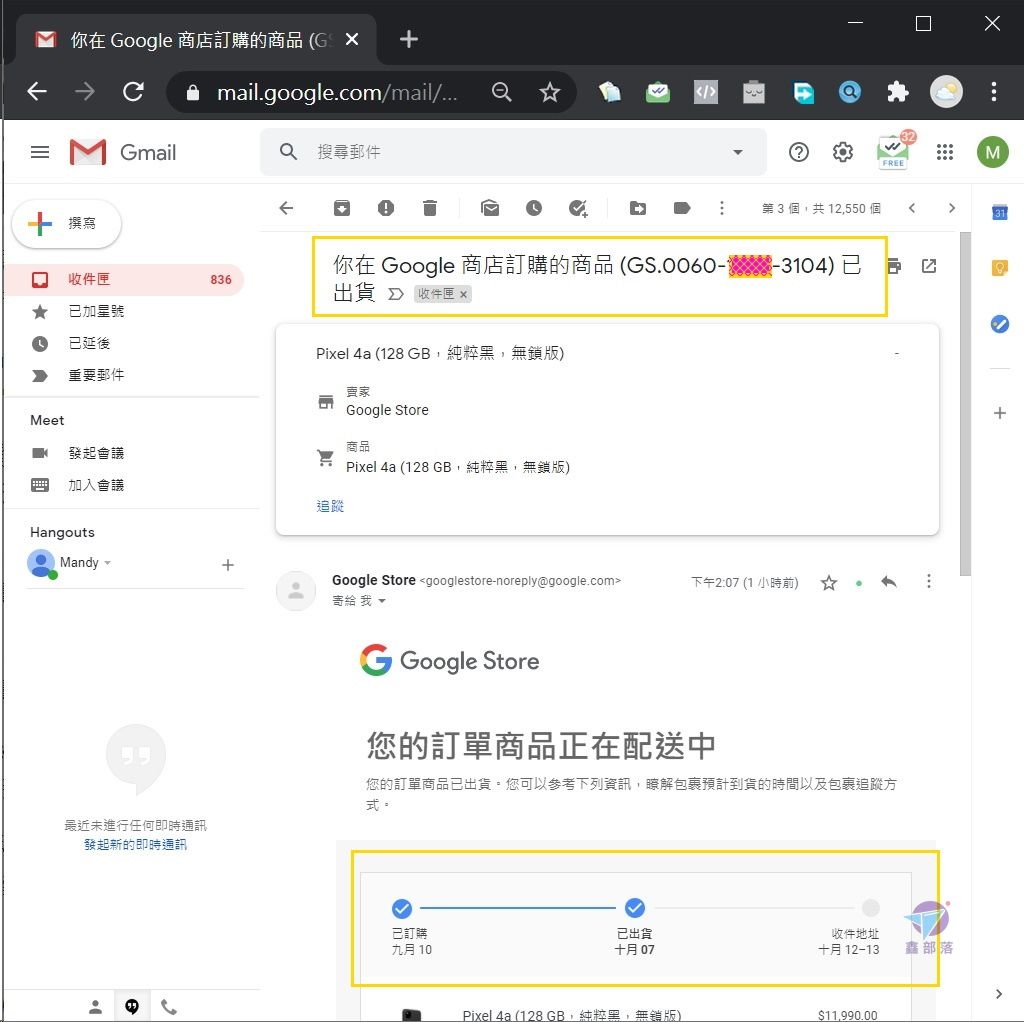Open more options in mail toolbar
The width and height of the screenshot is (1024, 1022).
722,208
